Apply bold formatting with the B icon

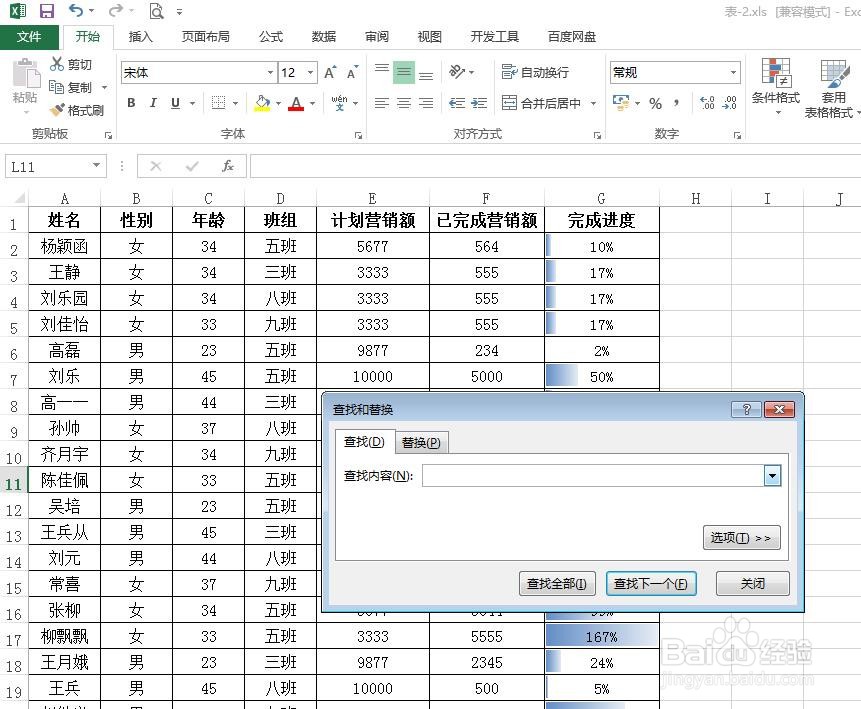(x=130, y=103)
